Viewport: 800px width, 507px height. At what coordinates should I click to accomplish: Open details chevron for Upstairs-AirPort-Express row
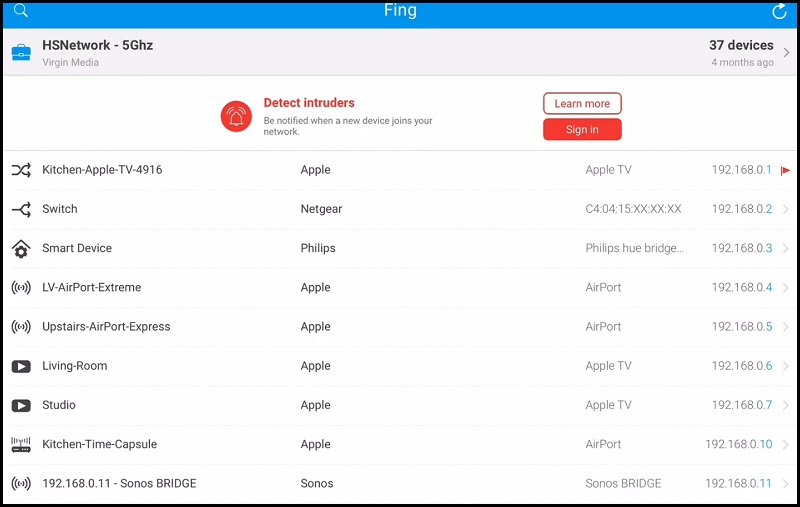tap(786, 327)
